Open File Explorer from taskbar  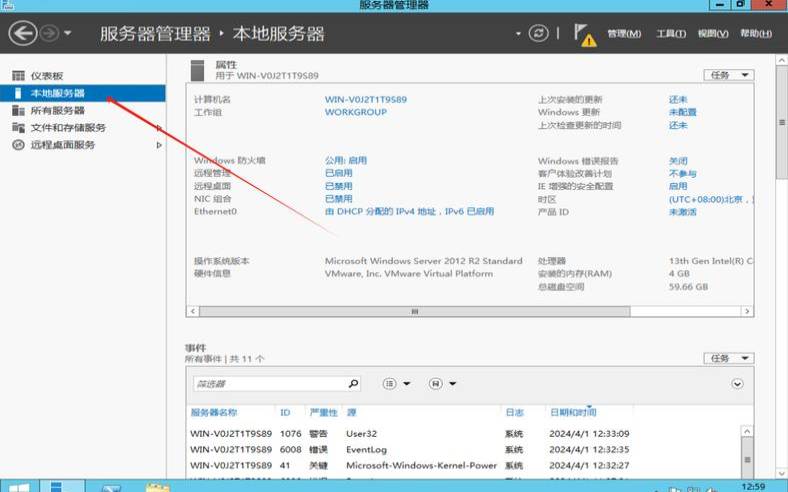(157, 486)
